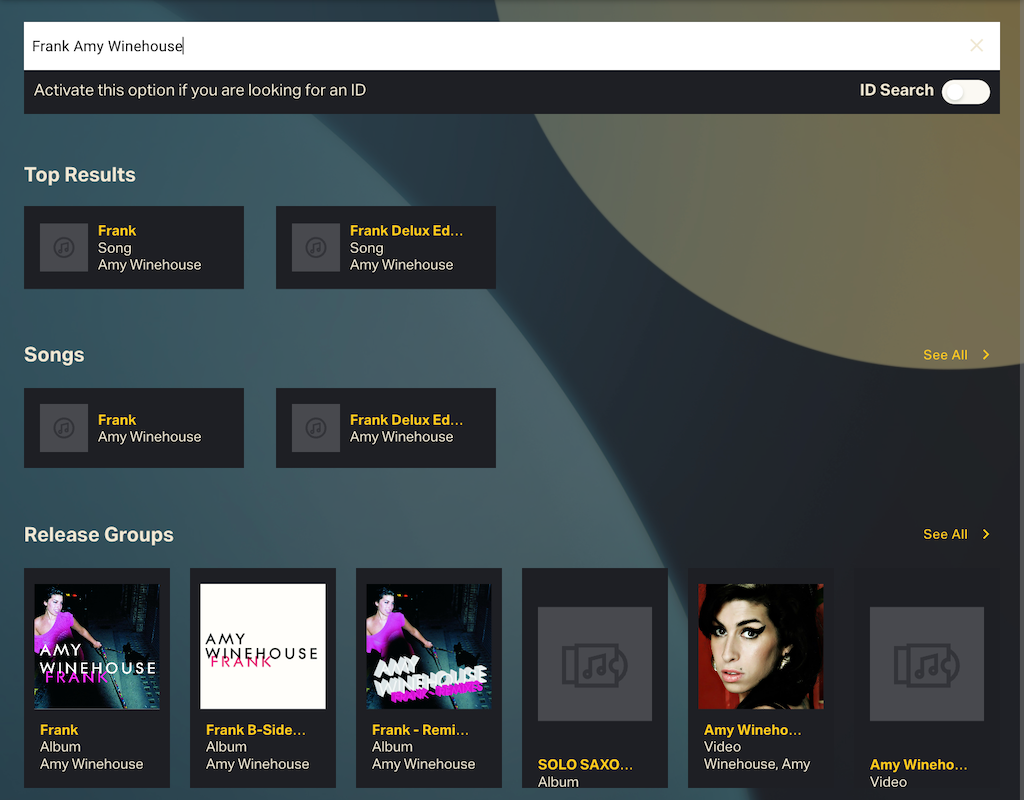
Task: Open the Frank - Remixes album cover
Action: 429,647
